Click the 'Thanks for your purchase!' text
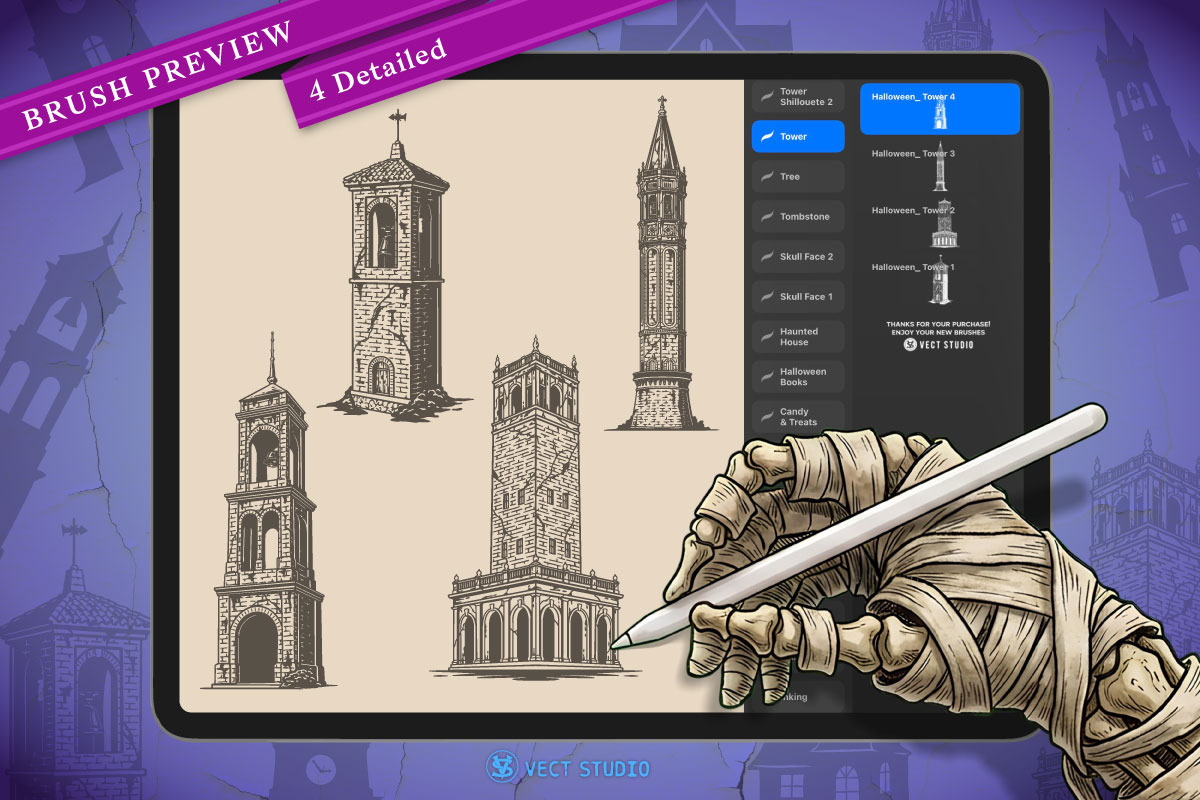Viewport: 1200px width, 800px height. pos(938,325)
